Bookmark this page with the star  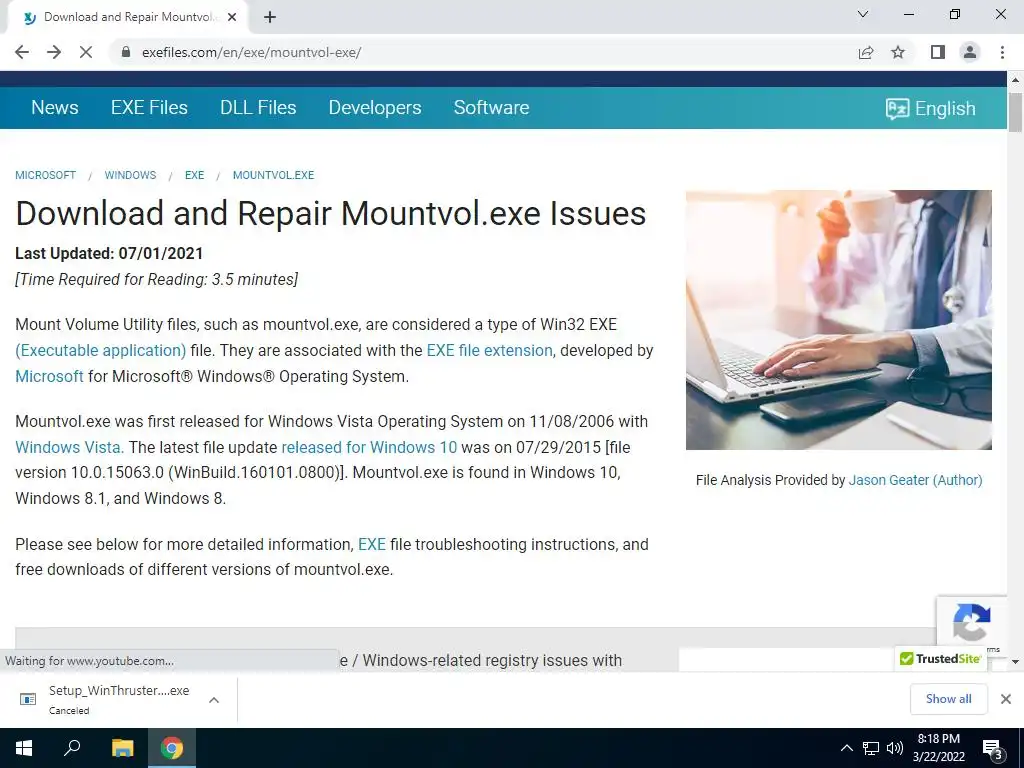click(x=898, y=52)
